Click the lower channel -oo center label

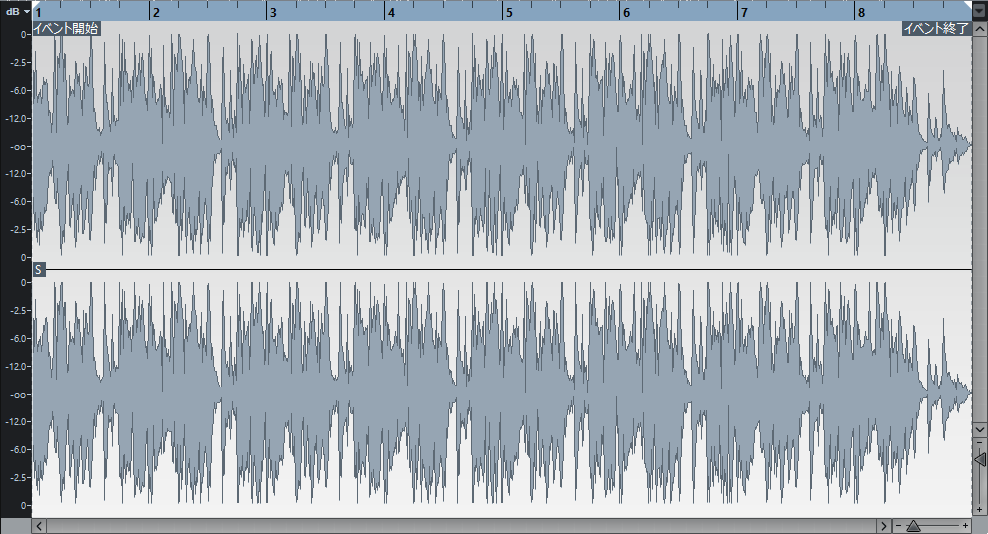[x=20, y=394]
